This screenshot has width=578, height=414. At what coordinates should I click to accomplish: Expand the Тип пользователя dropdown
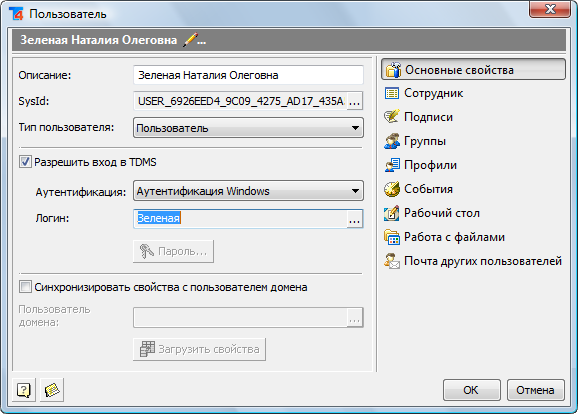click(x=248, y=128)
